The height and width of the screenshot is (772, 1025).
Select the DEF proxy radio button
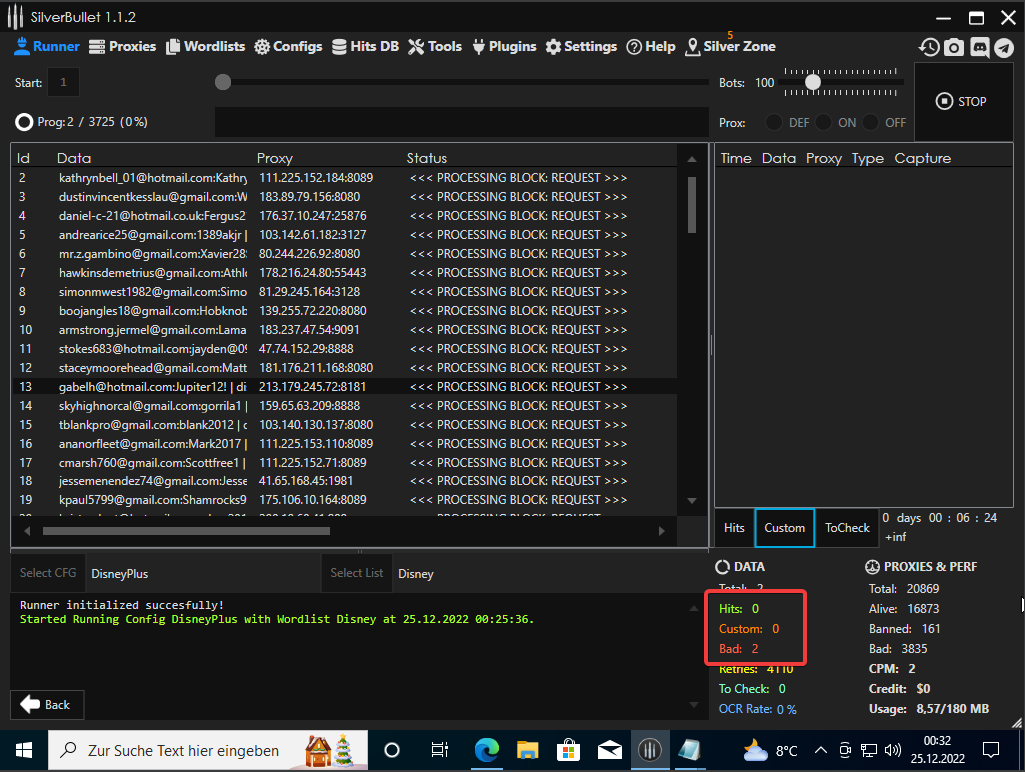pyautogui.click(x=774, y=122)
